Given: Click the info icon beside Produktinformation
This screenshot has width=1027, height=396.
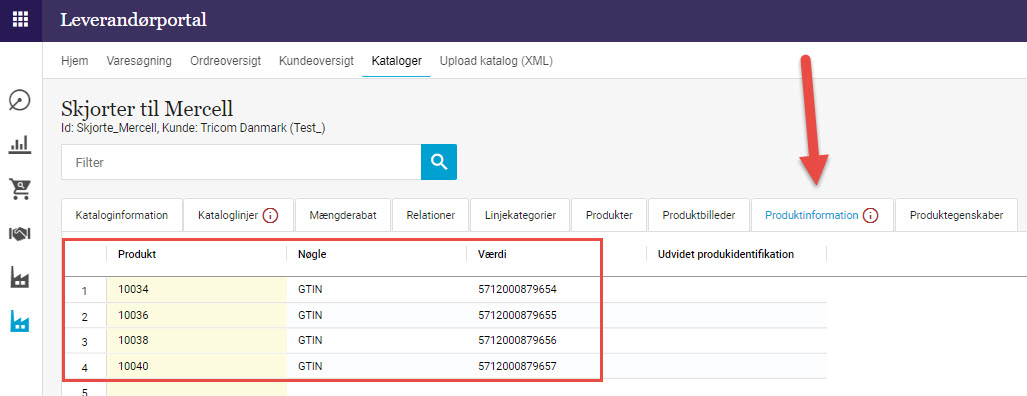Looking at the screenshot, I should pos(870,215).
